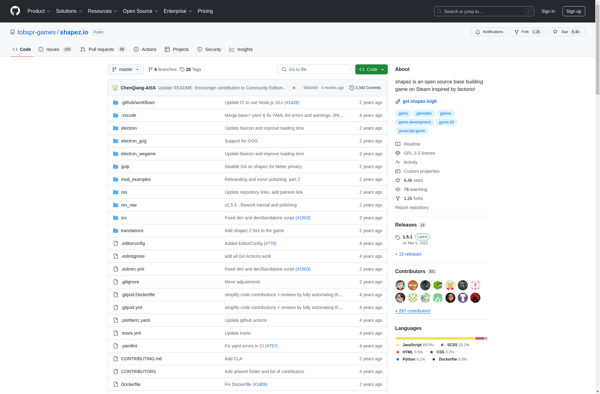Open the gulp folder
Screen dimensions: 600x394
[x=125, y=166]
